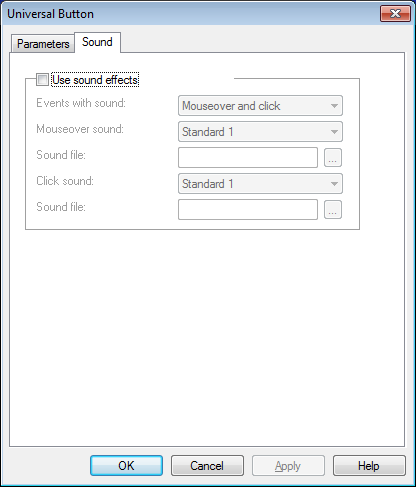
Task: Confirm the dialog with OK
Action: pos(126,466)
